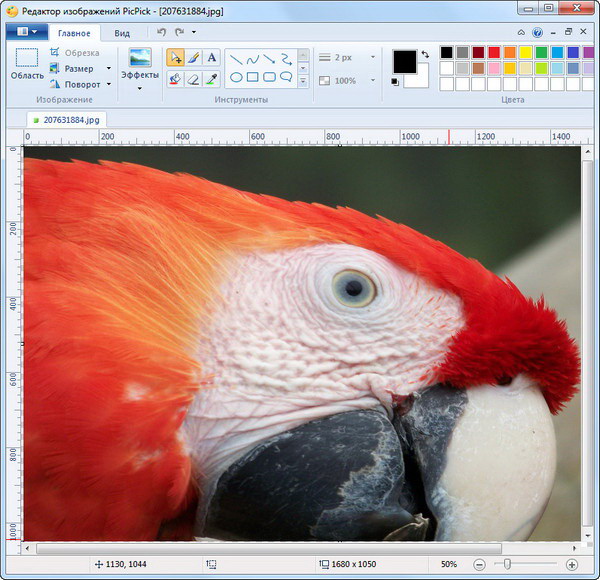This screenshot has height=580, width=600.
Task: Pick the black foreground color swatch
Action: (x=405, y=62)
